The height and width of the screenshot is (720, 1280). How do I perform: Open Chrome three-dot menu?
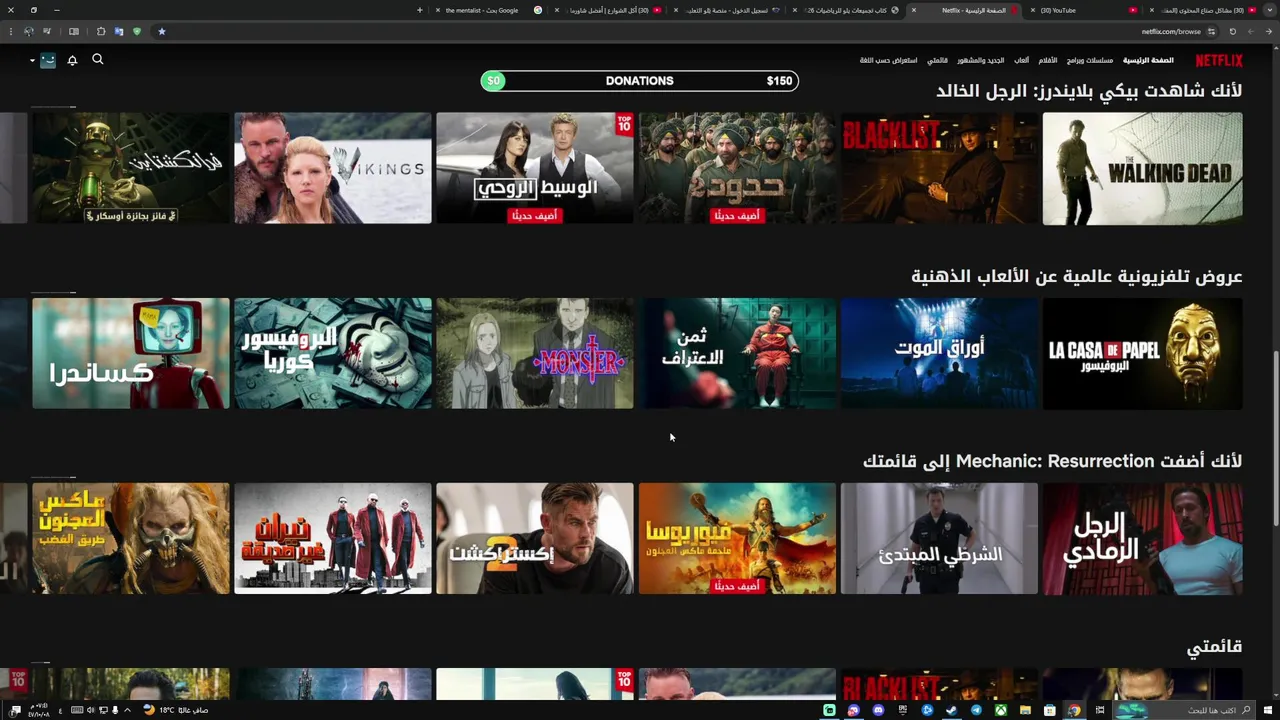point(11,31)
